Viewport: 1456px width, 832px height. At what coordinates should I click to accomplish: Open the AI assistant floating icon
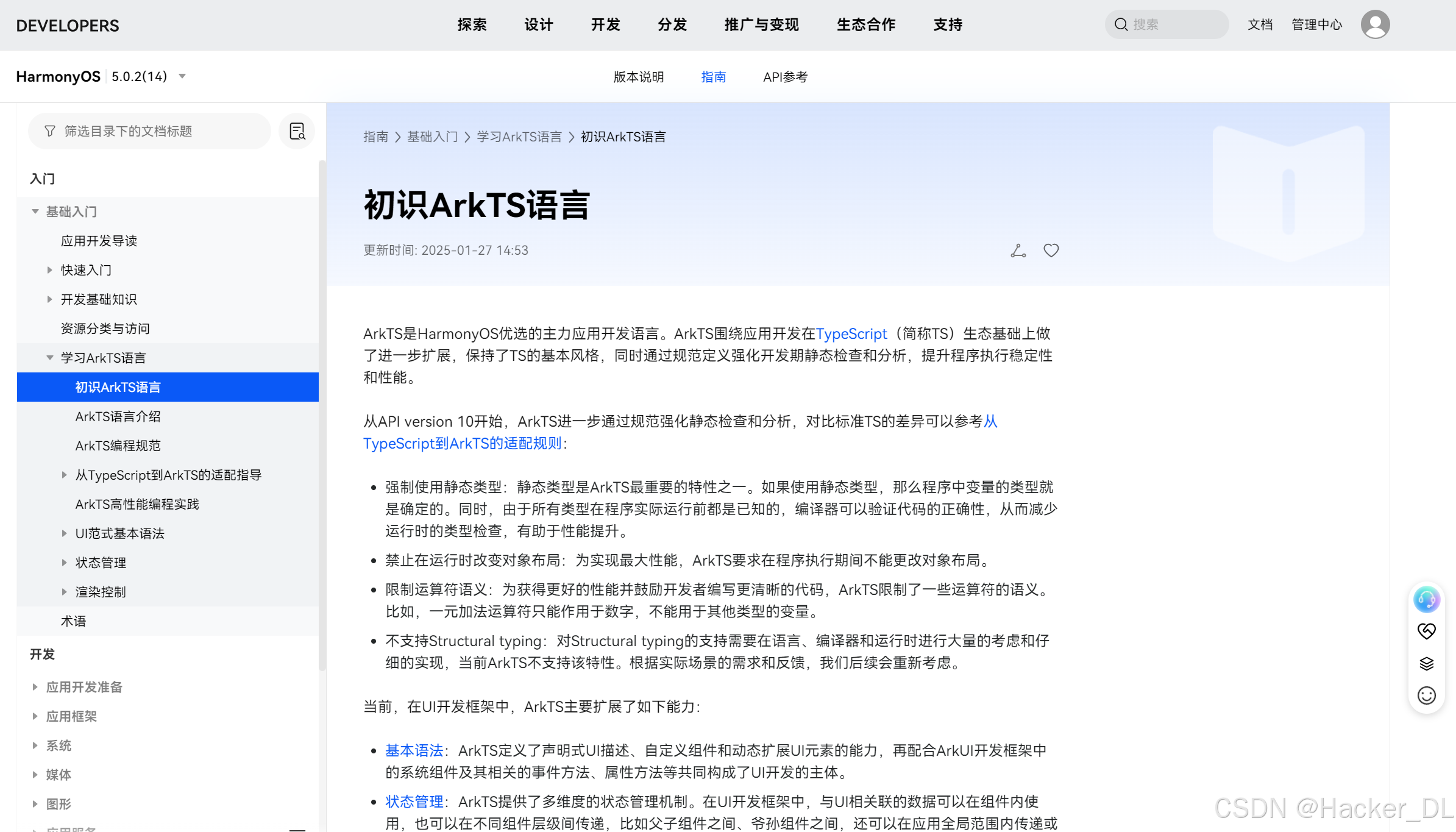(1426, 599)
